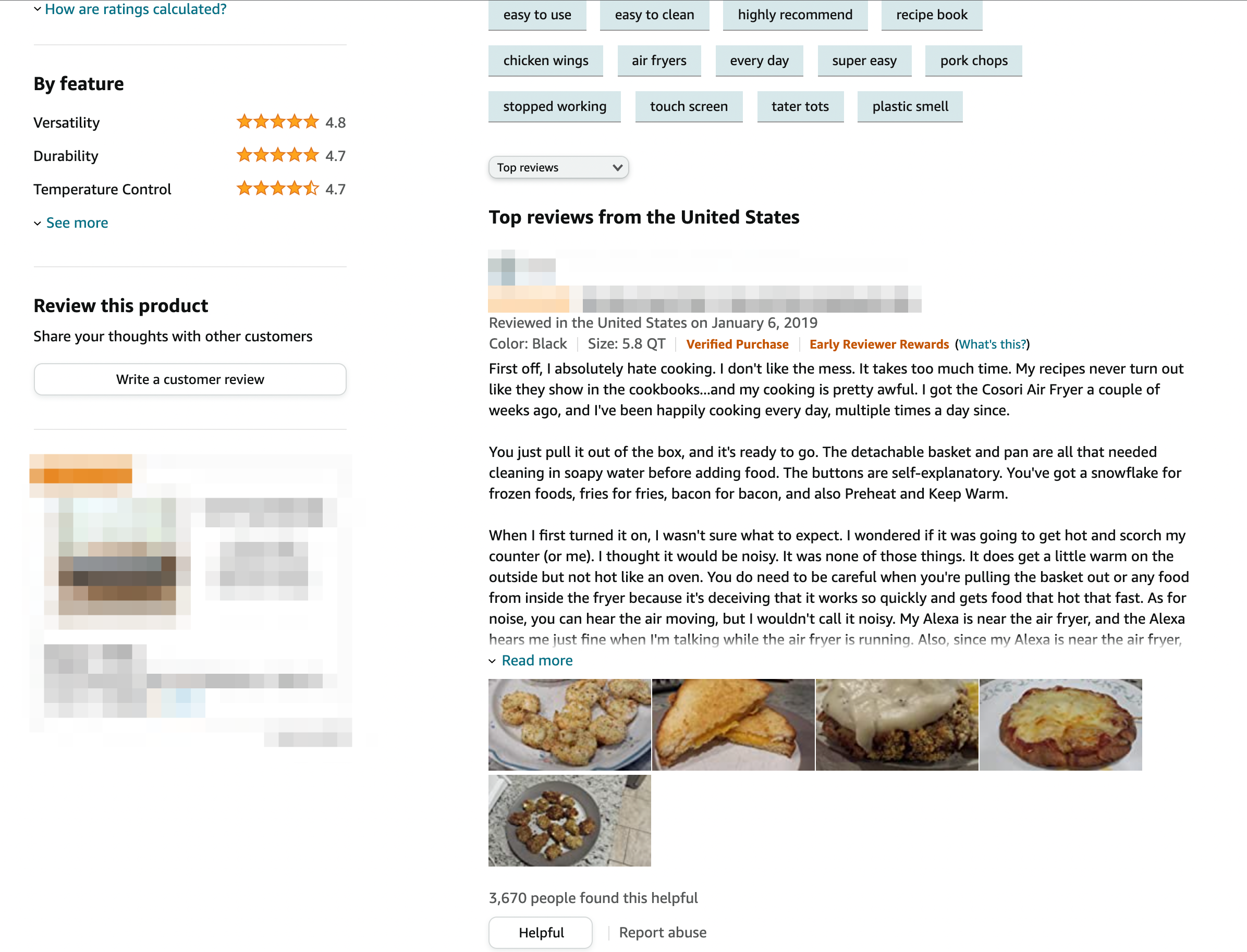Click the 'stopped working' keyword tag
The image size is (1247, 952).
555,105
